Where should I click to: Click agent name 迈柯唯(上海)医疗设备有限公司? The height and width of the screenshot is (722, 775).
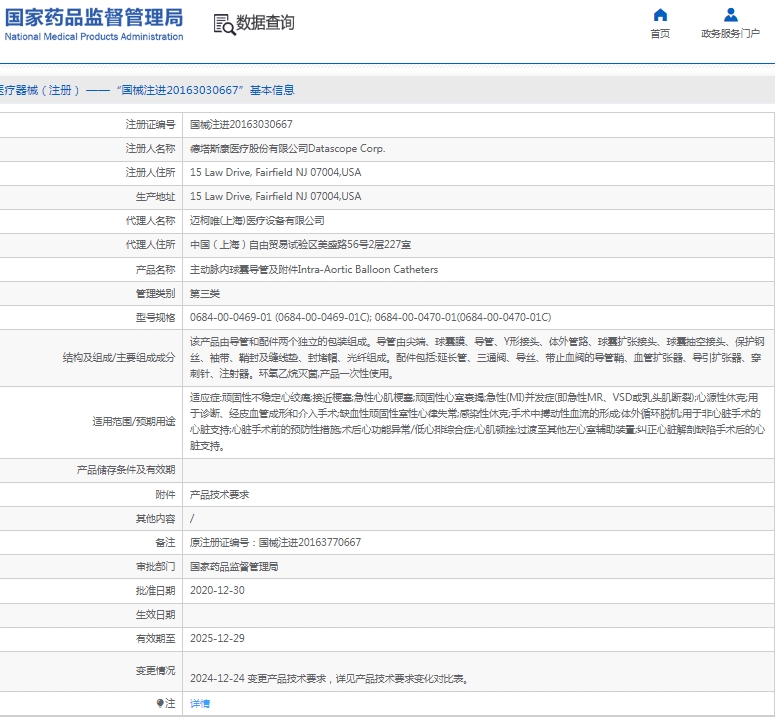click(257, 221)
